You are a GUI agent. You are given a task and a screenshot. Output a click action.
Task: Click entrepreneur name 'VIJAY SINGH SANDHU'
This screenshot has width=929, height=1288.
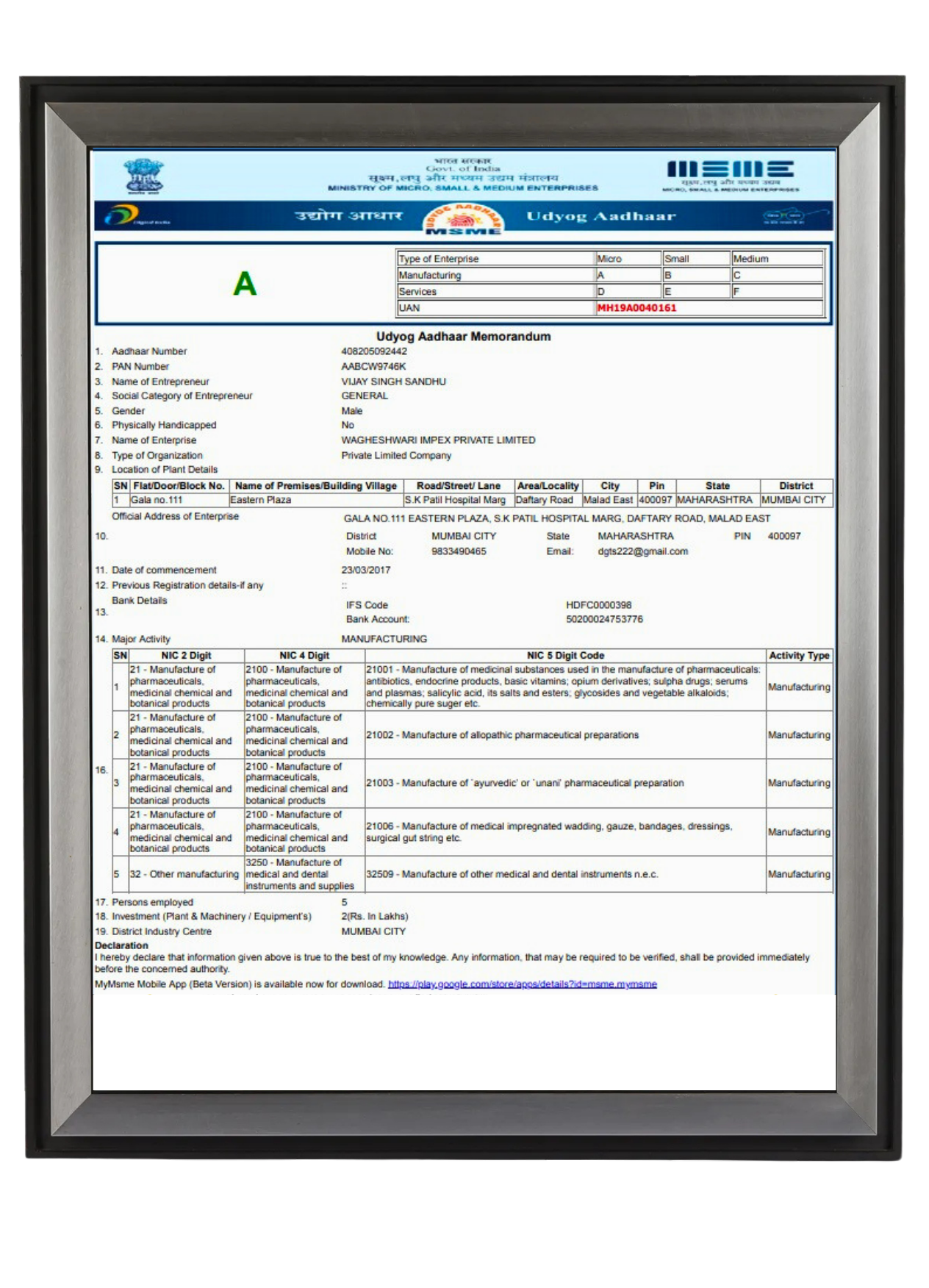(x=393, y=382)
